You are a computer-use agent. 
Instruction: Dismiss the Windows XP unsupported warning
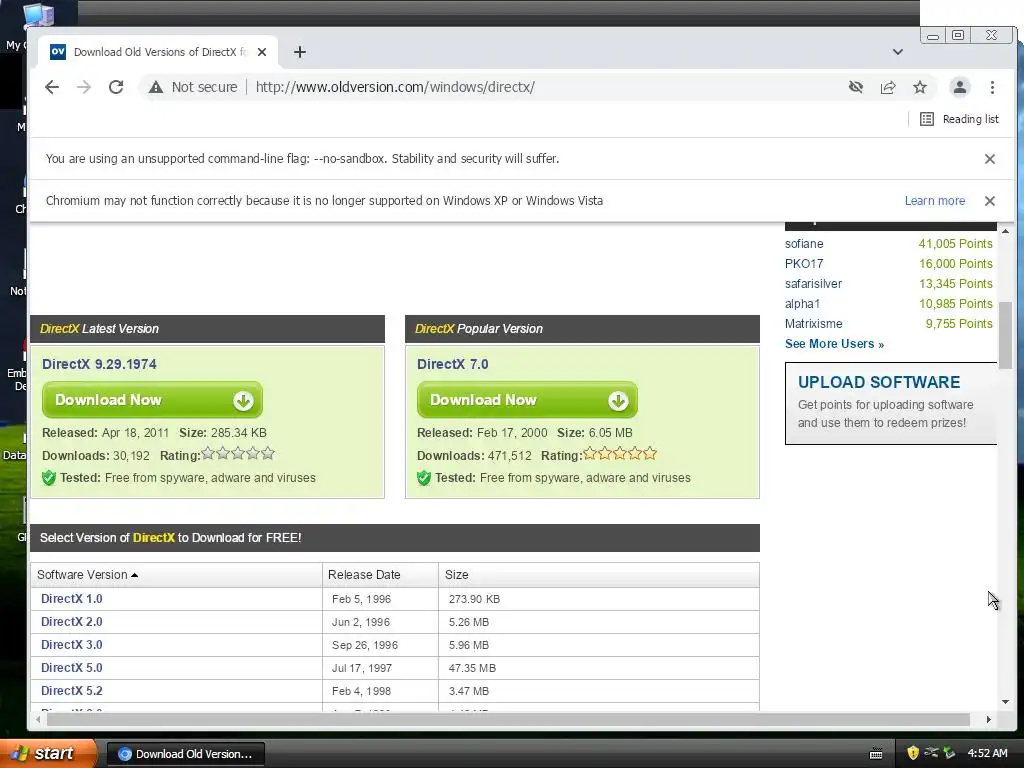(989, 201)
